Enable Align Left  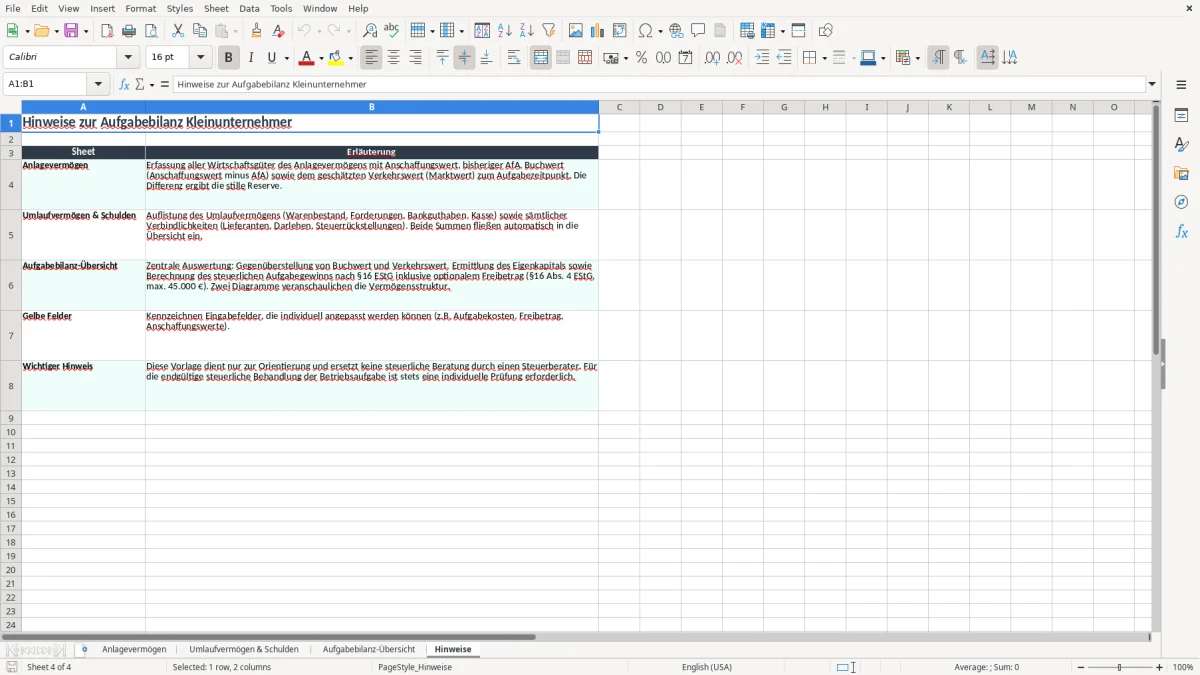372,58
